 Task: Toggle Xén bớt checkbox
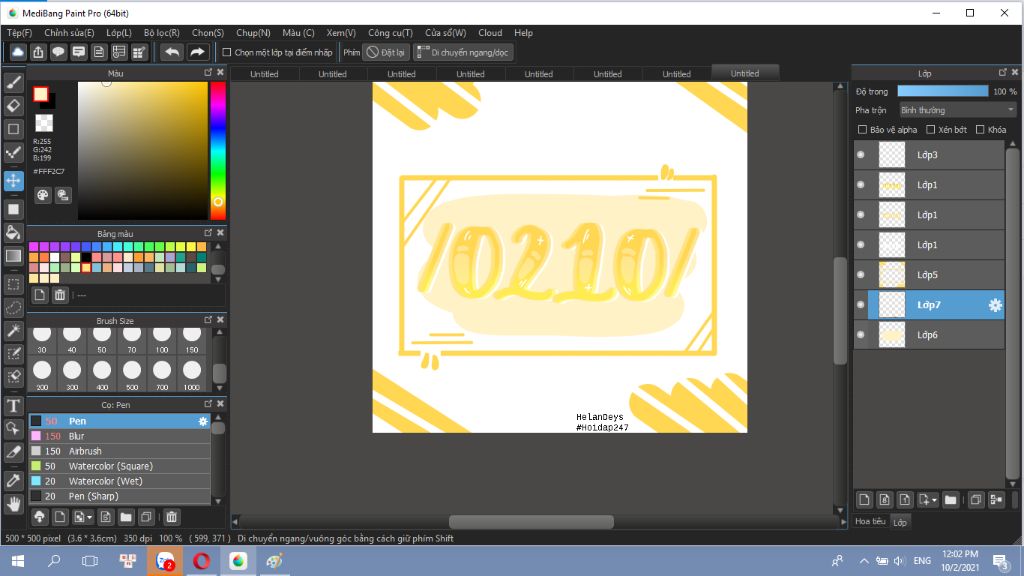pos(931,129)
